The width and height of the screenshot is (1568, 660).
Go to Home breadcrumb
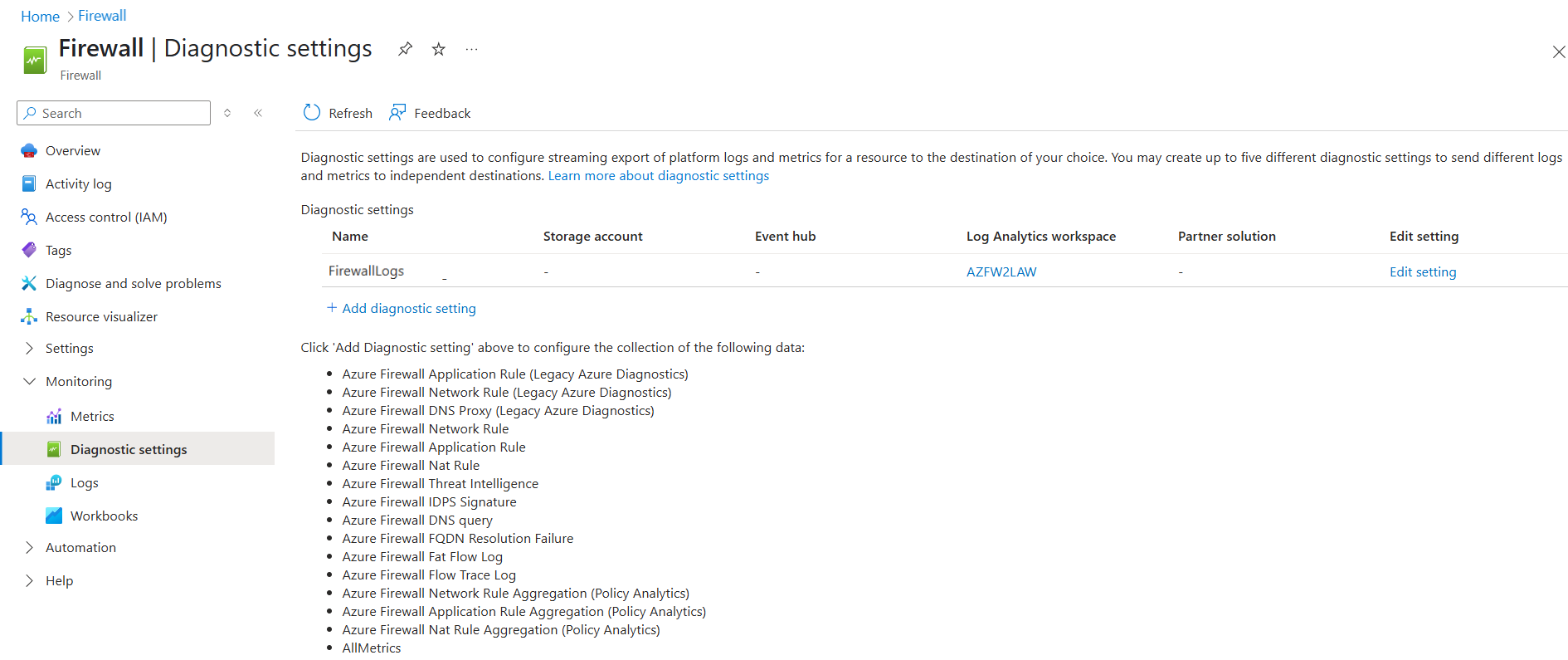pyautogui.click(x=40, y=16)
